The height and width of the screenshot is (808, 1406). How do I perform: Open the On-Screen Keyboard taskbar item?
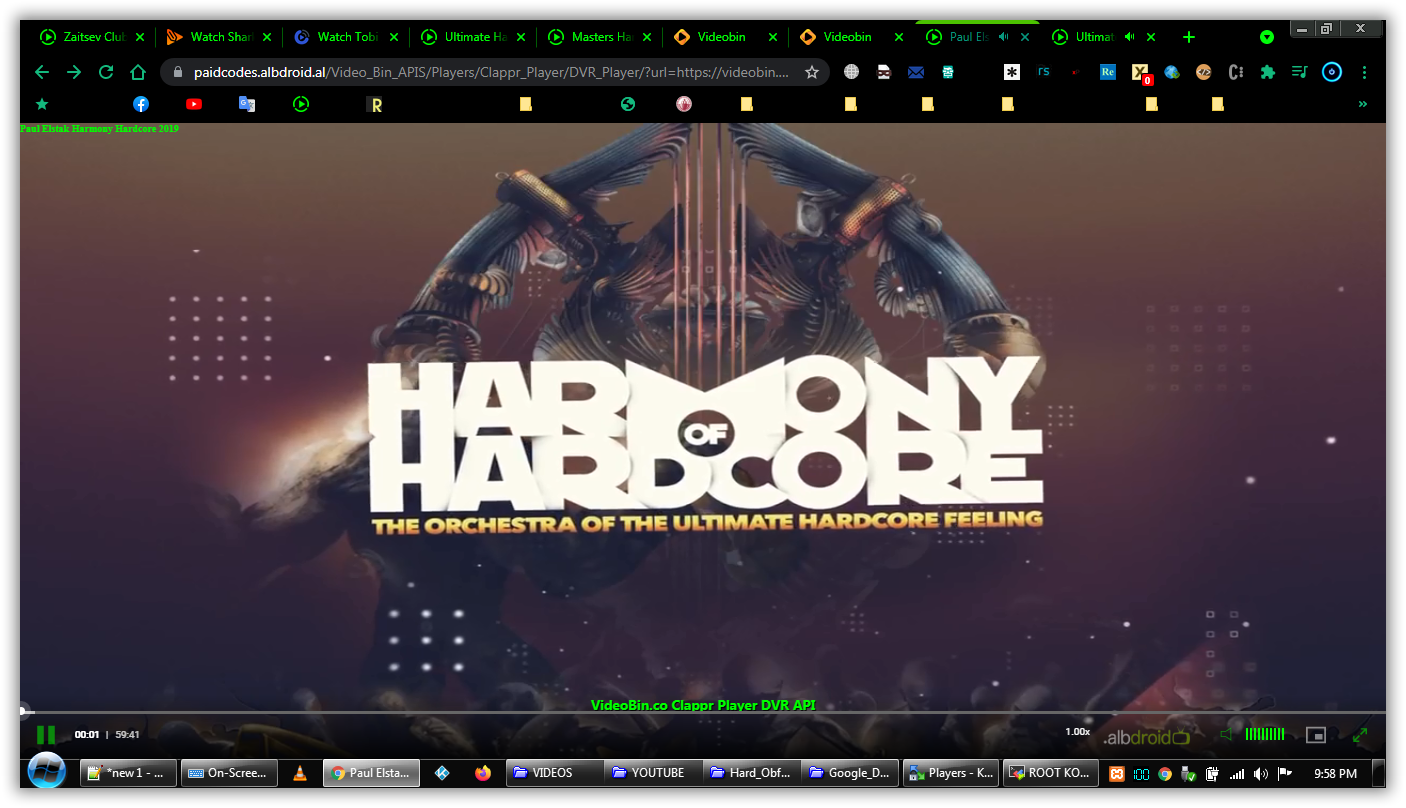(231, 773)
